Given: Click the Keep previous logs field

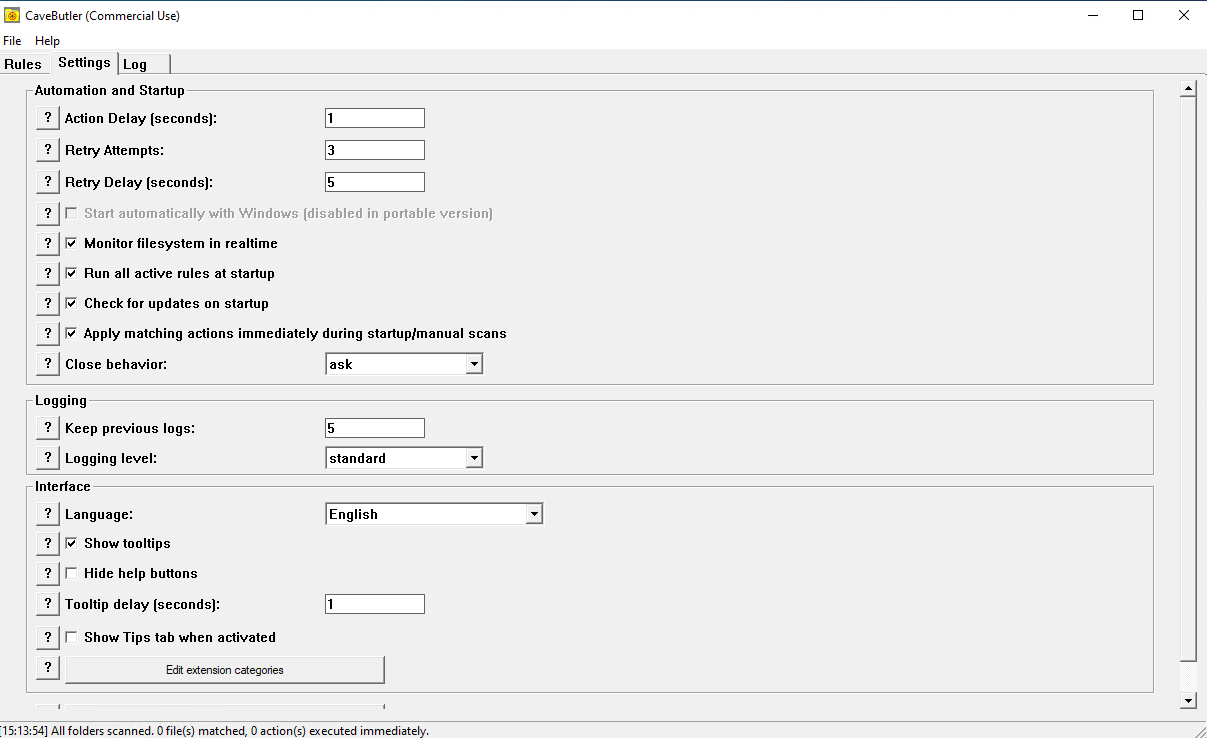Looking at the screenshot, I should click(375, 428).
